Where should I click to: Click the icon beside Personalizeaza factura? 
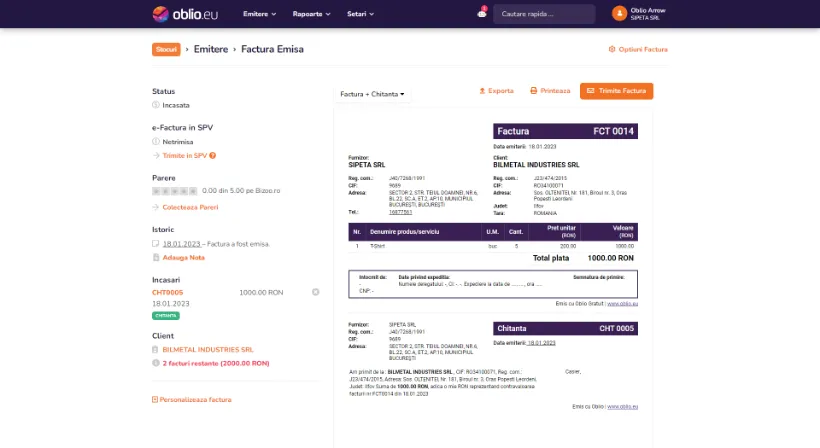coord(155,400)
